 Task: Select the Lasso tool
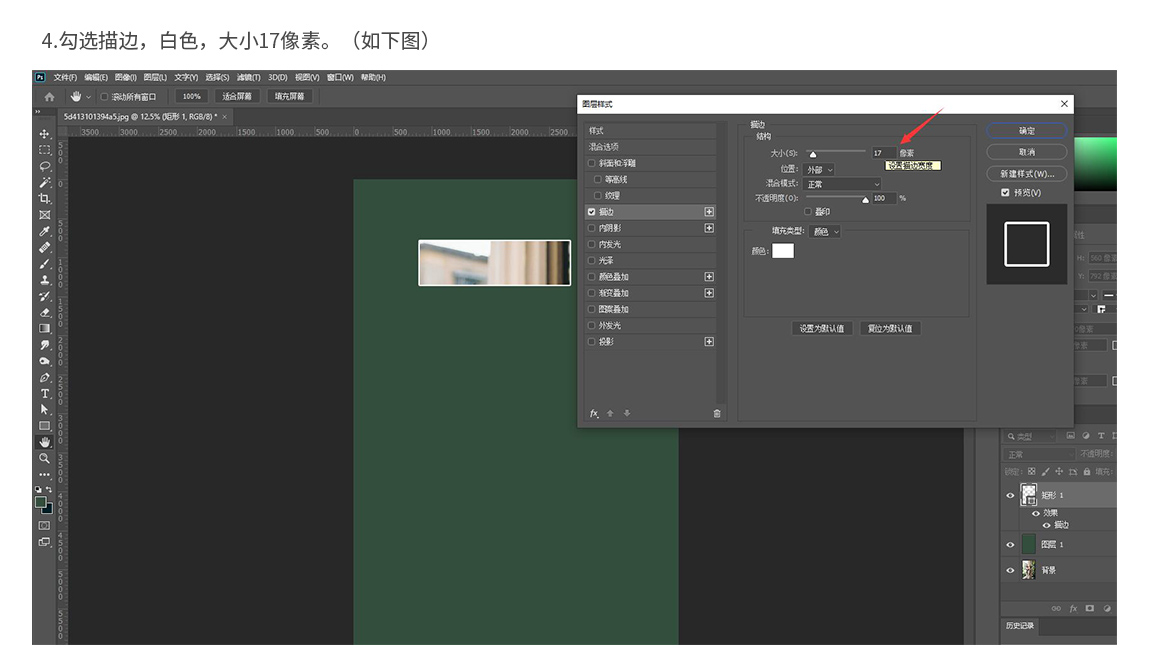tap(44, 166)
